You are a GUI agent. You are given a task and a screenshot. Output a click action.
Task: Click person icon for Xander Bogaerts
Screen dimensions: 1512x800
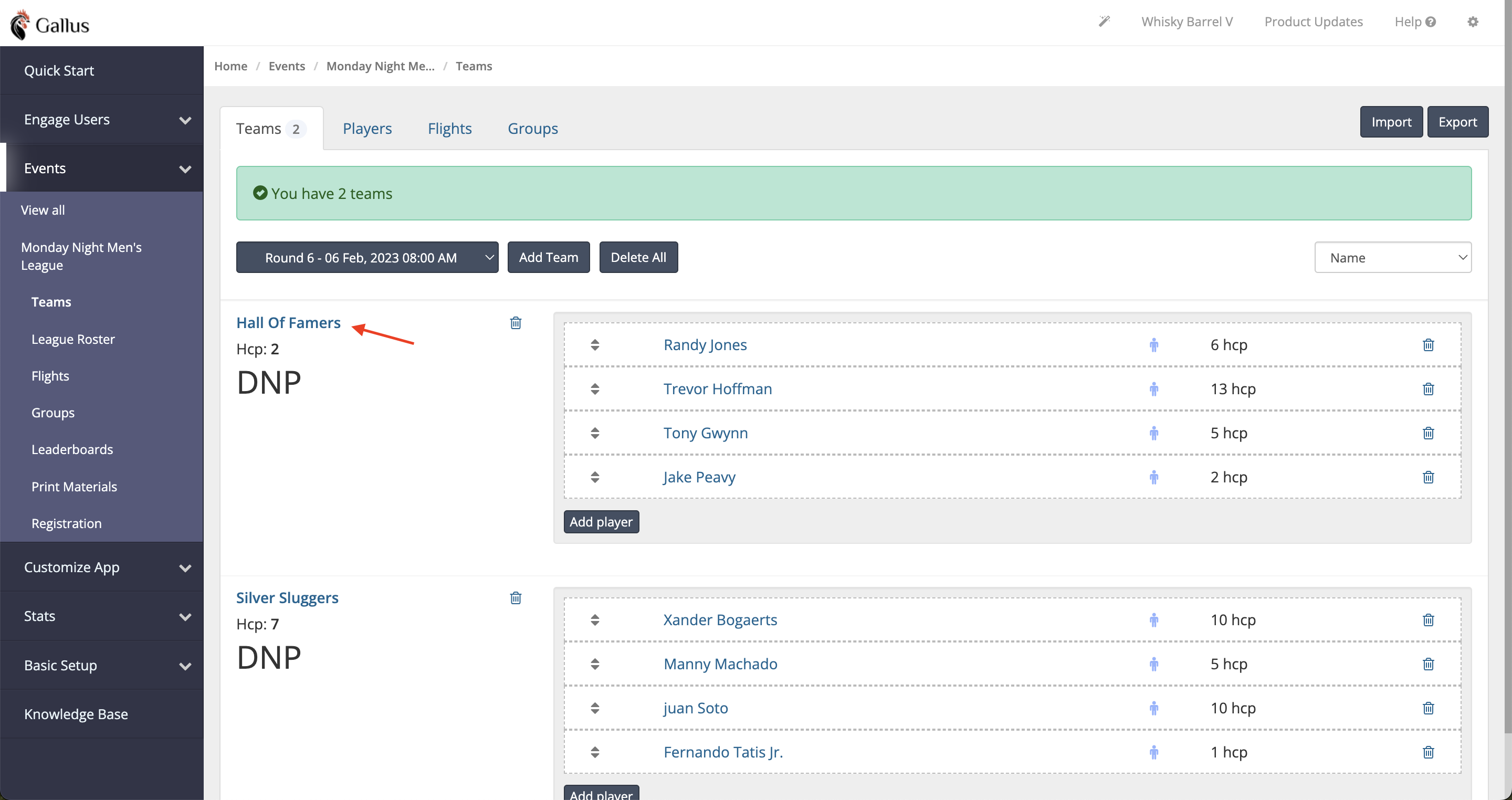click(1154, 620)
